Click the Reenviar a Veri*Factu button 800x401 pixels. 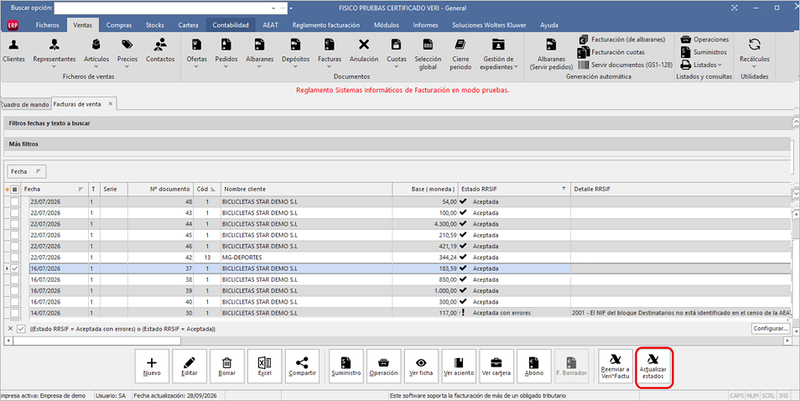click(x=615, y=366)
